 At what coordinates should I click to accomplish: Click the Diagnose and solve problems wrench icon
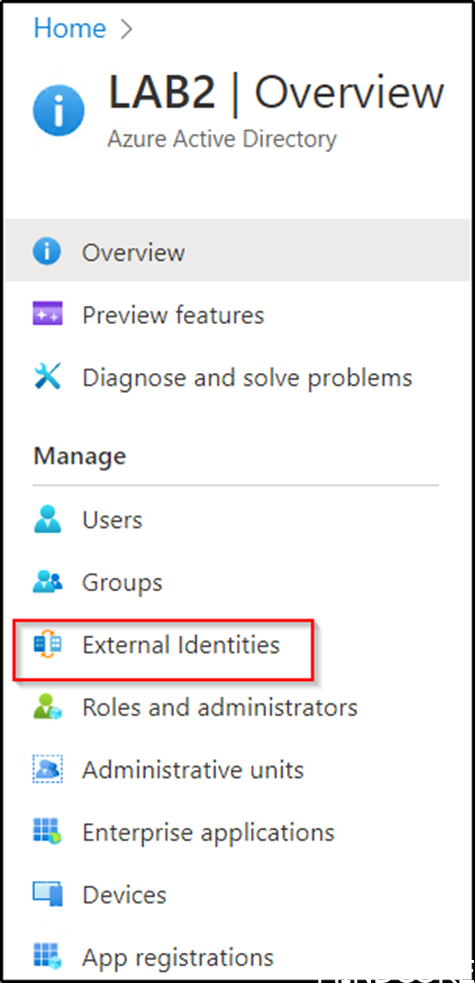pos(47,377)
